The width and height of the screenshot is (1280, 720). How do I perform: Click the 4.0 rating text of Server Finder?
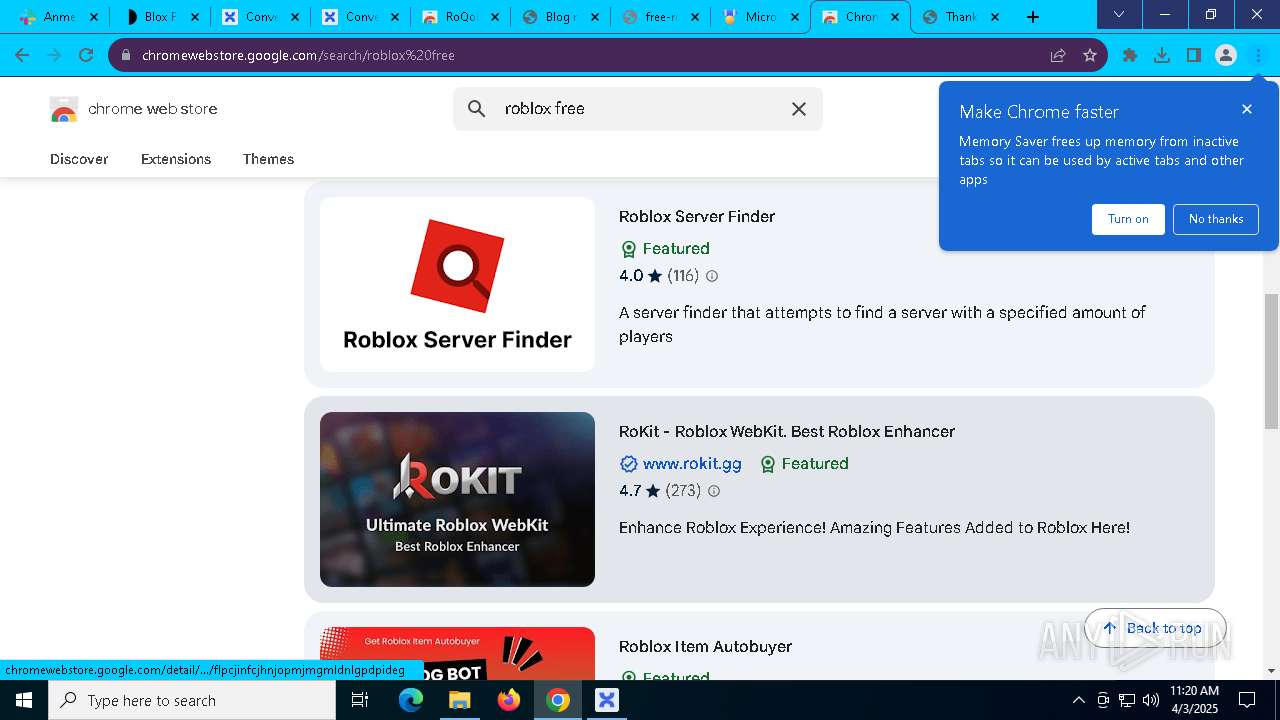tap(631, 276)
